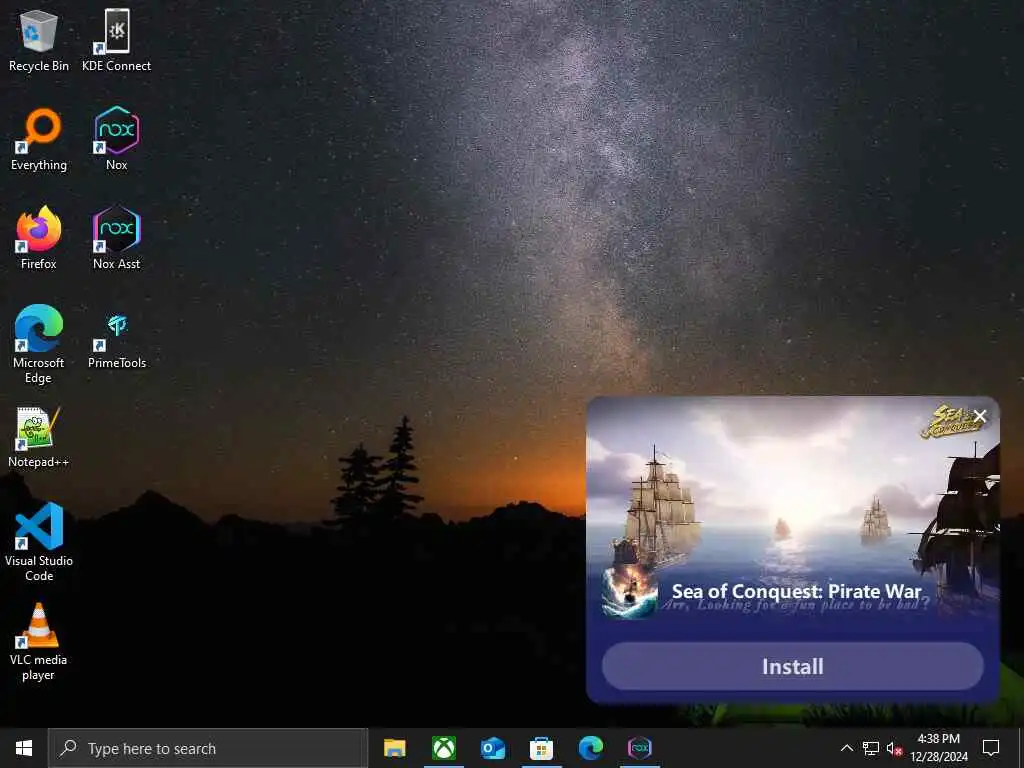Select the Microsoft Edge desktop shortcut
1024x768 pixels.
coord(39,344)
